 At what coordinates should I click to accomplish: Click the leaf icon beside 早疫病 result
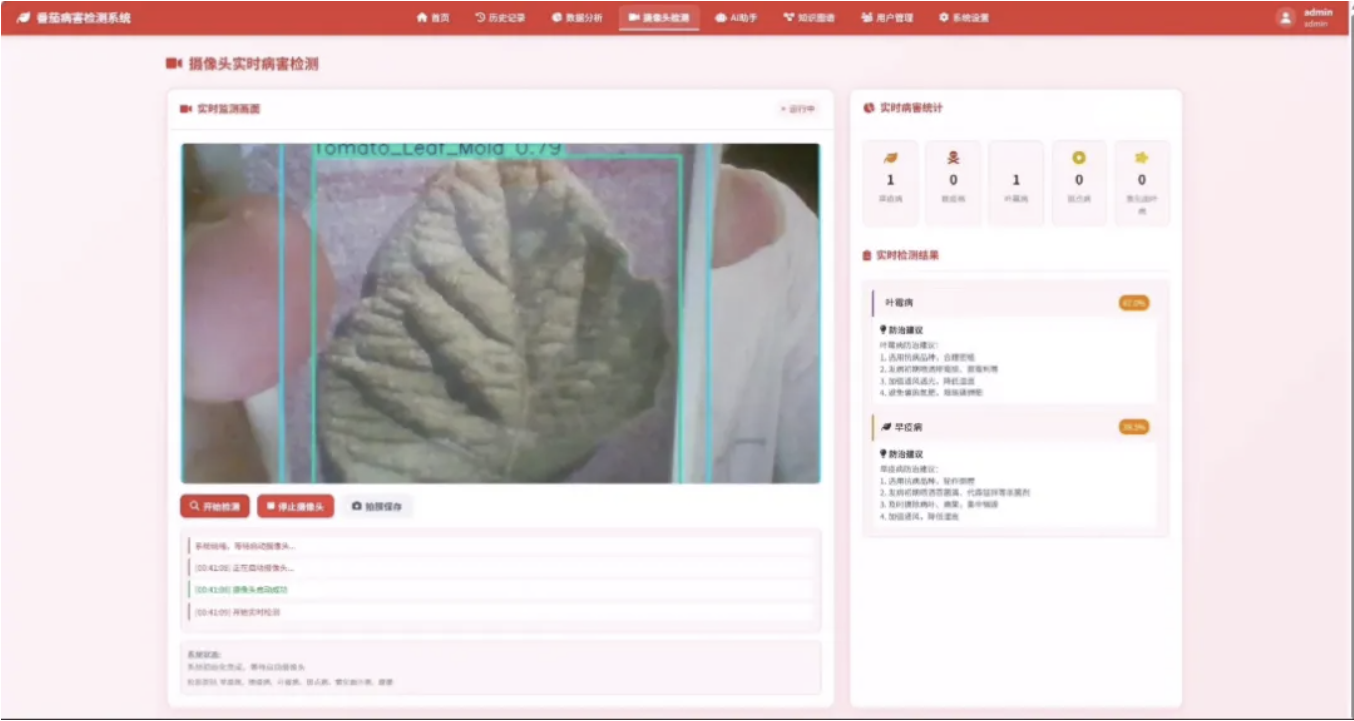click(886, 427)
